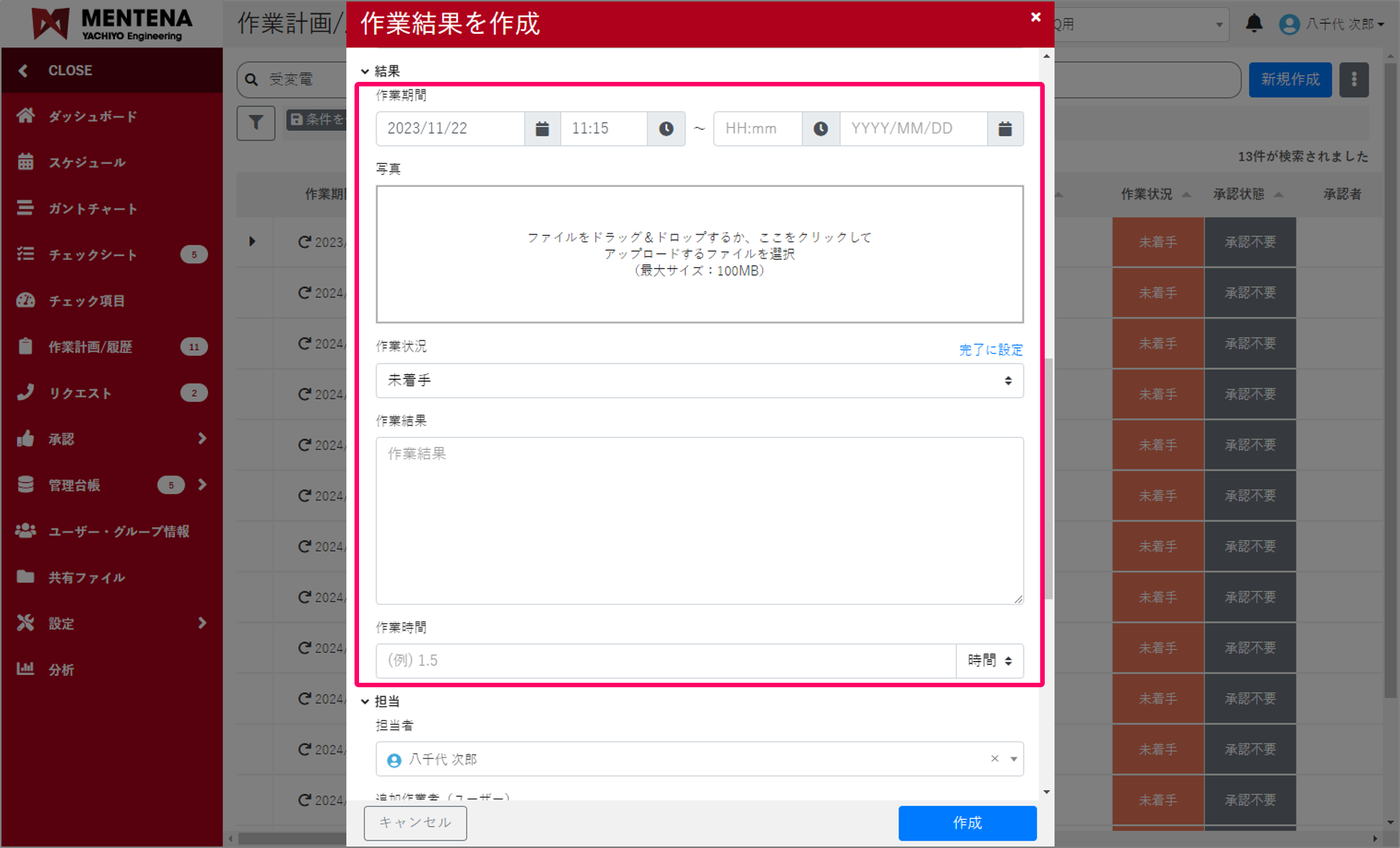1400x848 pixels.
Task: Click the photo upload drop area
Action: point(699,254)
